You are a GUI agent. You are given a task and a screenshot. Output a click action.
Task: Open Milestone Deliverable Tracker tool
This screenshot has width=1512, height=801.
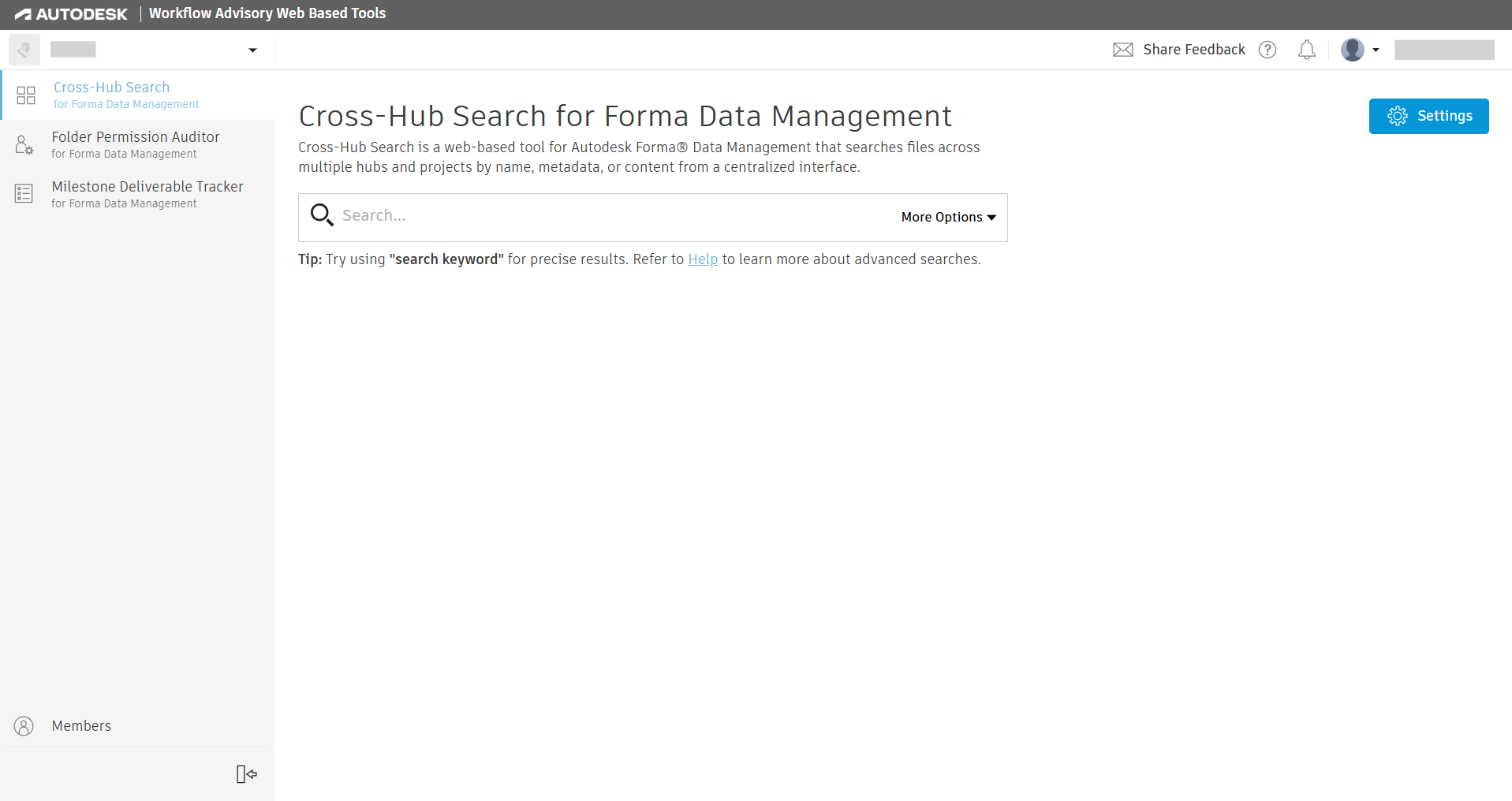pos(138,194)
